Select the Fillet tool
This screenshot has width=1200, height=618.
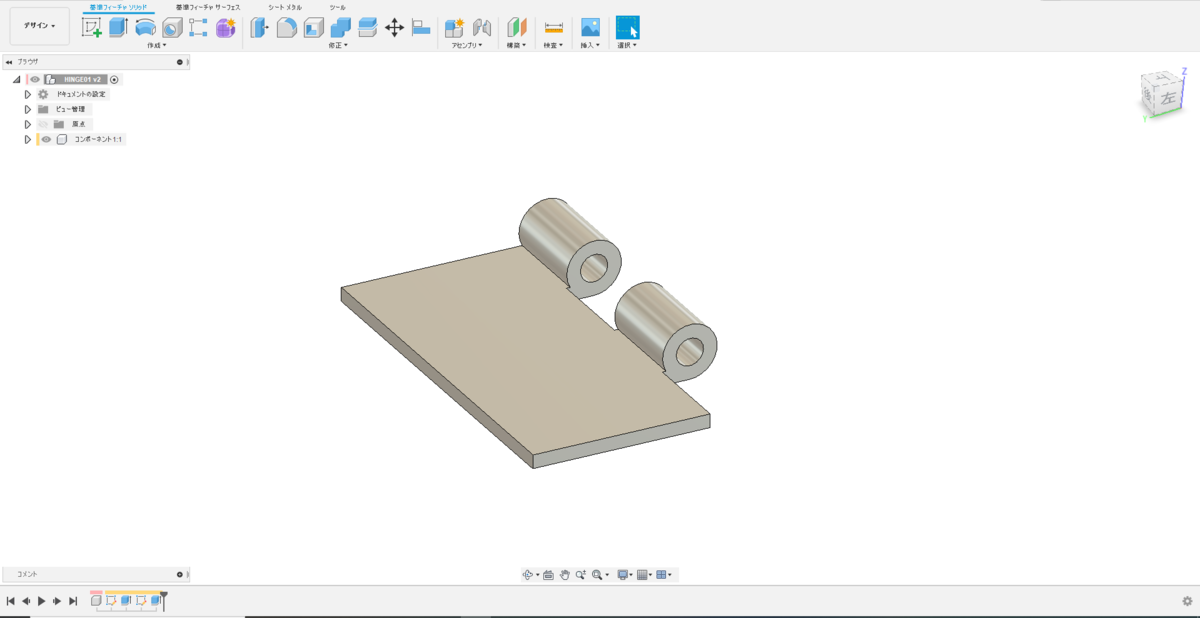tap(286, 28)
